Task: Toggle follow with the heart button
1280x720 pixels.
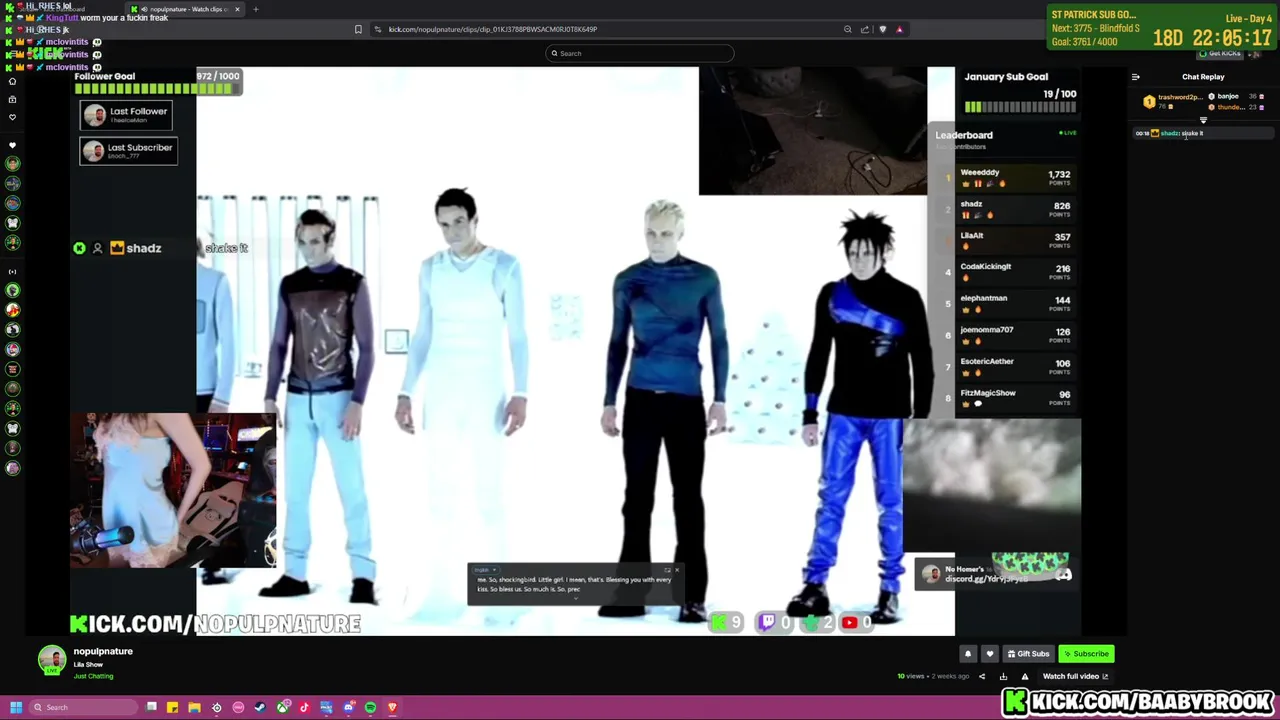Action: 990,654
